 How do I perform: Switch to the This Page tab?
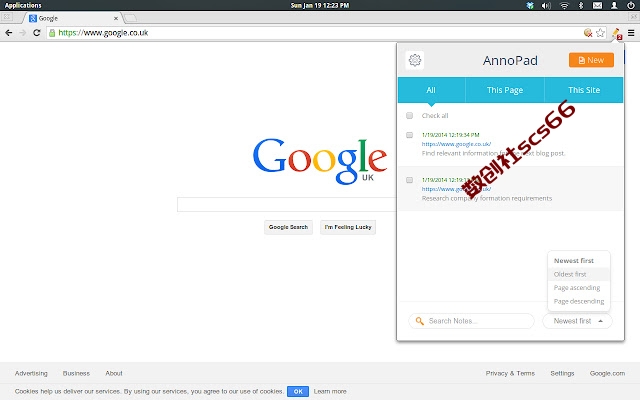click(x=505, y=90)
